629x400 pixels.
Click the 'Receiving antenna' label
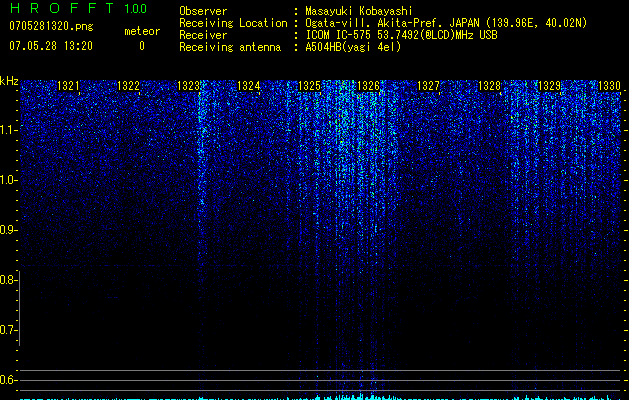pyautogui.click(x=230, y=47)
